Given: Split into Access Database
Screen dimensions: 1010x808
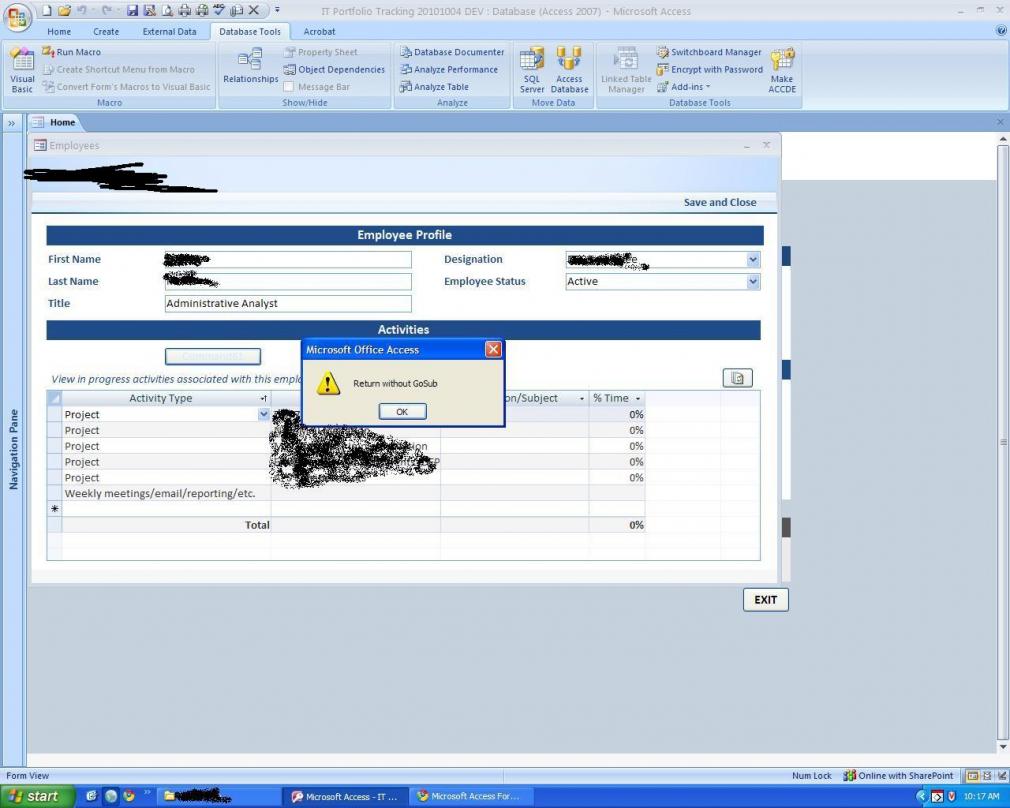Looking at the screenshot, I should 569,70.
